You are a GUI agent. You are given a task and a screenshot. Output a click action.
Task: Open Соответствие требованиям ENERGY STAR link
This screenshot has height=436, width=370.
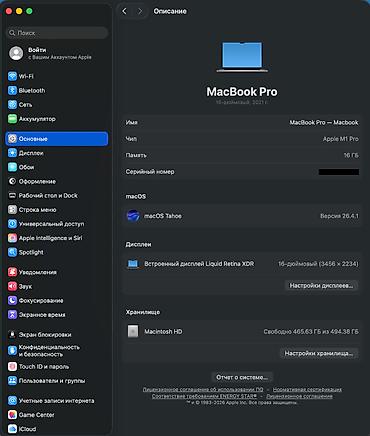tap(204, 396)
